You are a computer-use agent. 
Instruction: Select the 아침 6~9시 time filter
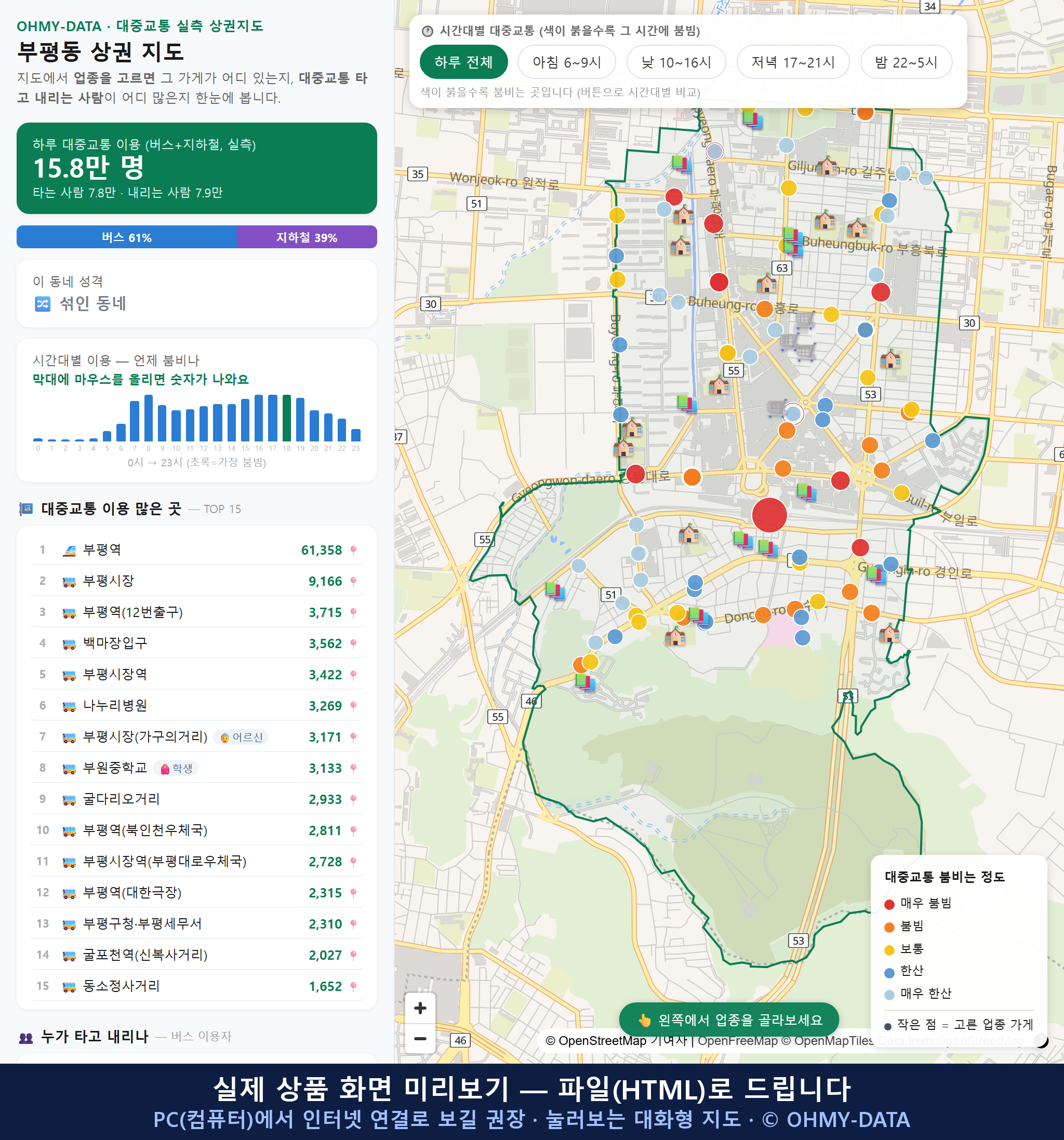coord(567,62)
